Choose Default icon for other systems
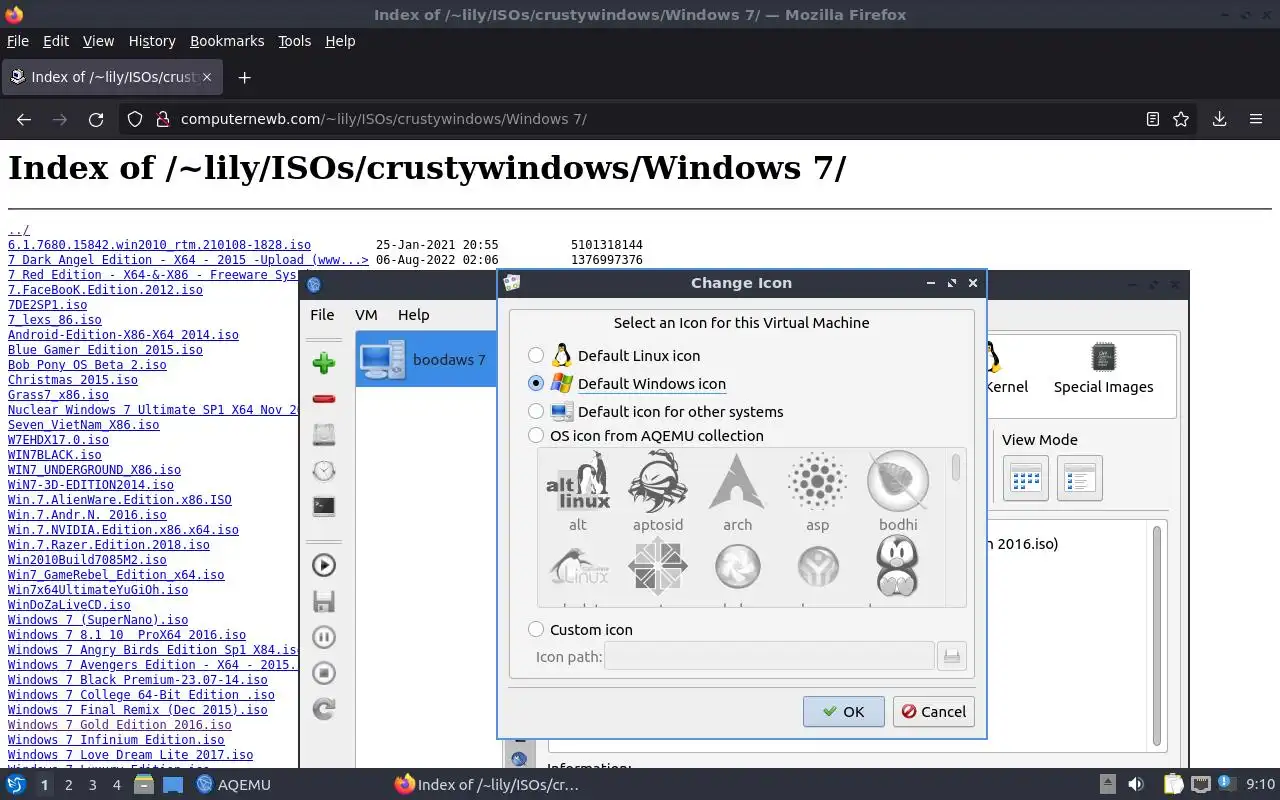The height and width of the screenshot is (800, 1280). [536, 411]
